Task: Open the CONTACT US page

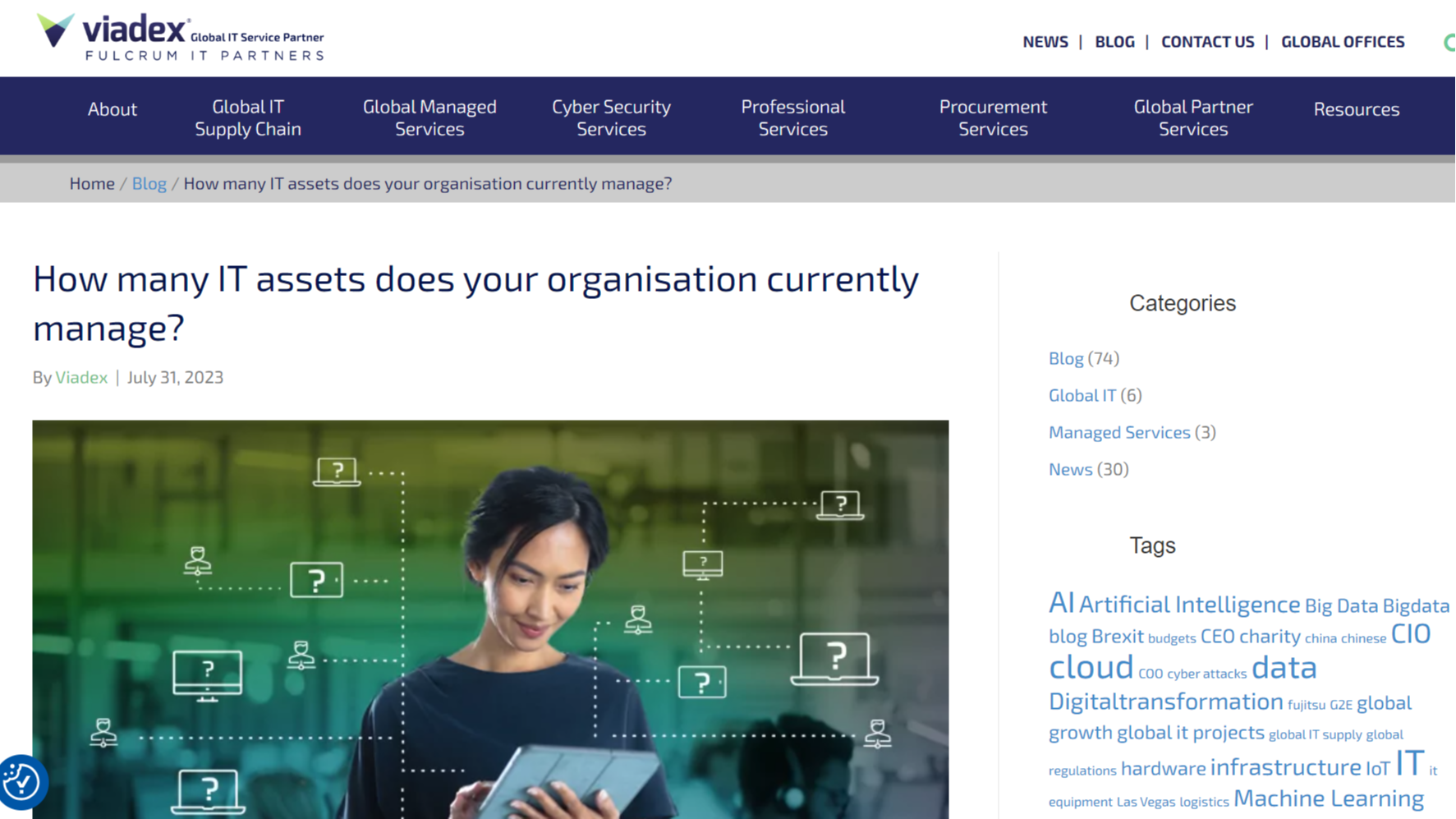Action: (x=1207, y=42)
